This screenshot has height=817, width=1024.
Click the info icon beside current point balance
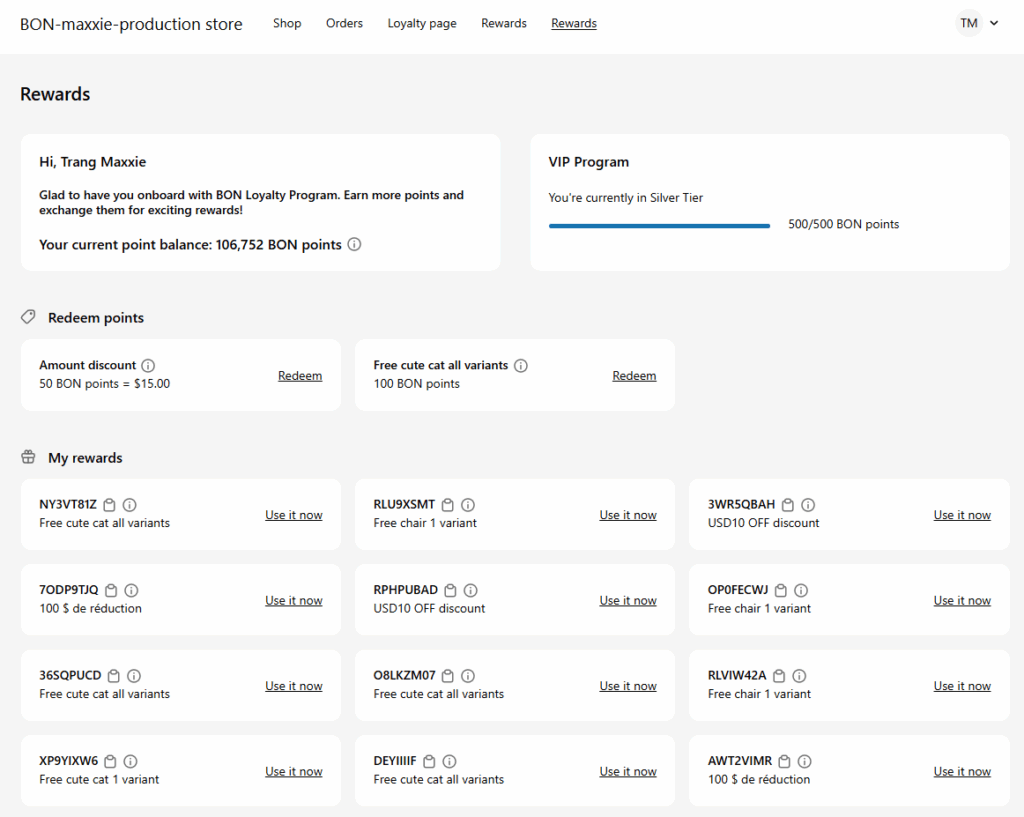click(x=355, y=244)
